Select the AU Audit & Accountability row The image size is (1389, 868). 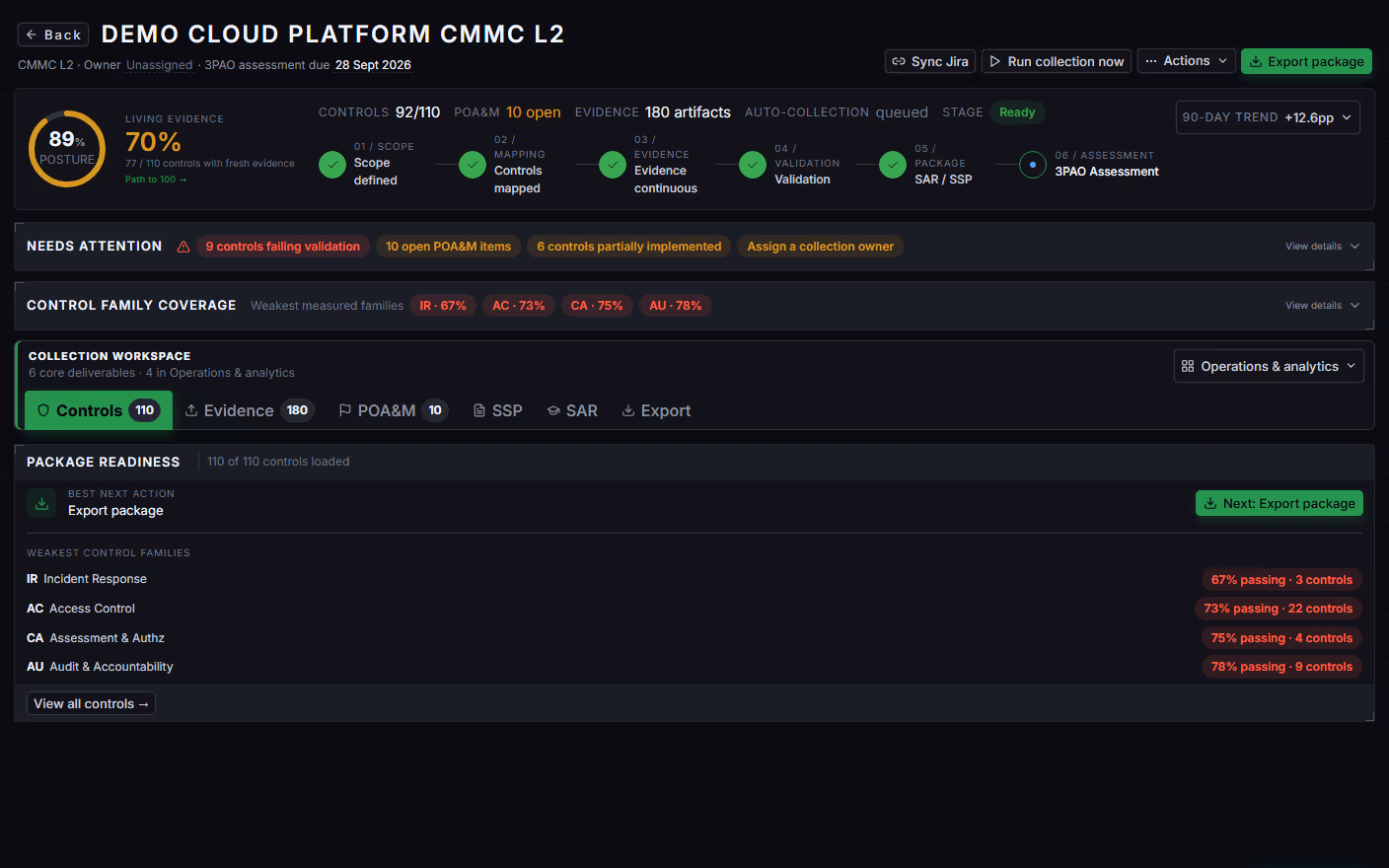[694, 667]
